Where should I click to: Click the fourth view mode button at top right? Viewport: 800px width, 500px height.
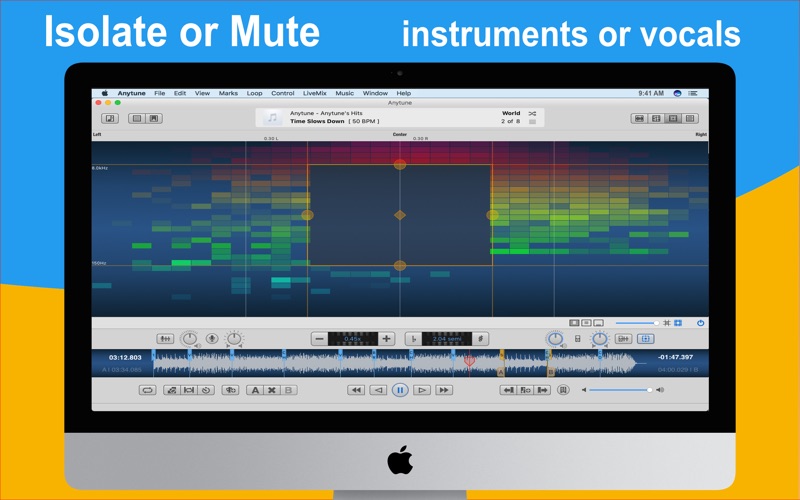(x=690, y=118)
